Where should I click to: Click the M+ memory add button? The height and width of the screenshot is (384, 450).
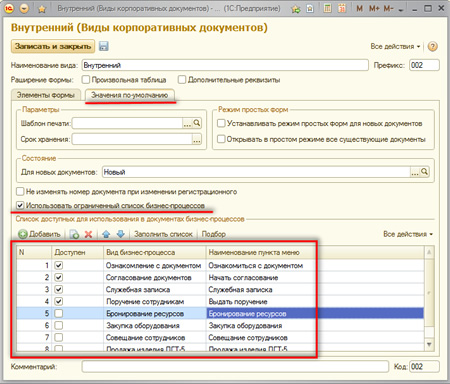click(374, 9)
